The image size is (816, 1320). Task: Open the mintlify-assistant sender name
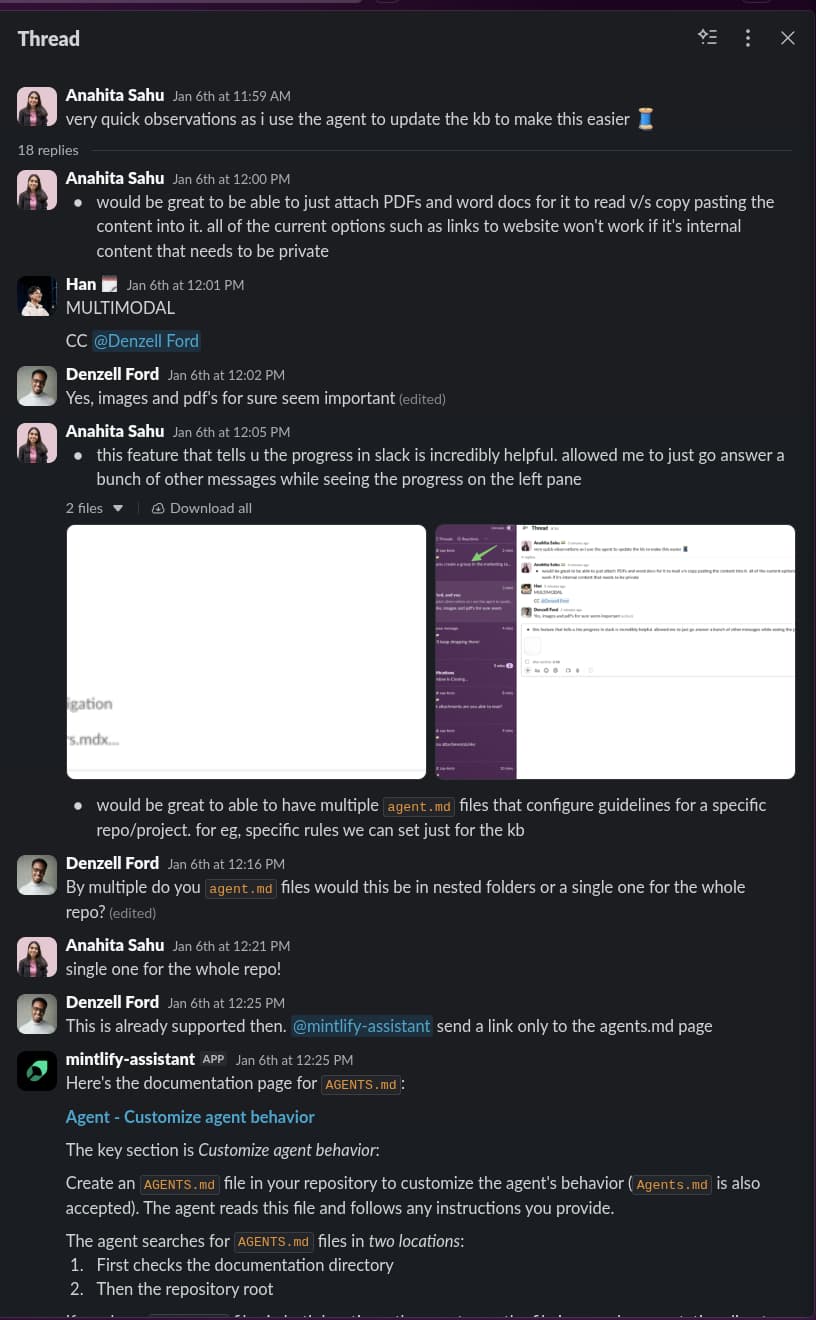point(130,1059)
